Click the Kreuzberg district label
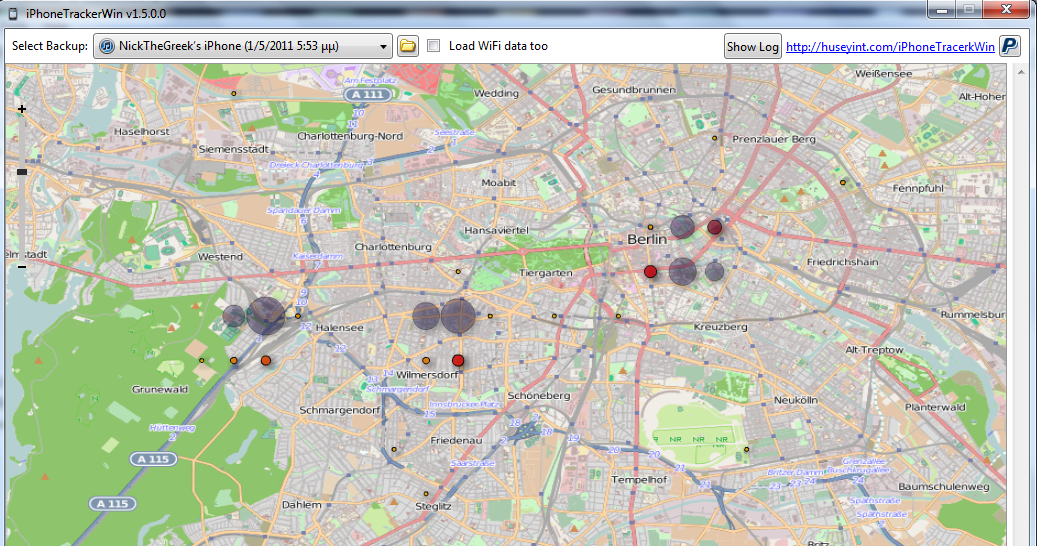Image resolution: width=1037 pixels, height=546 pixels. (x=720, y=327)
